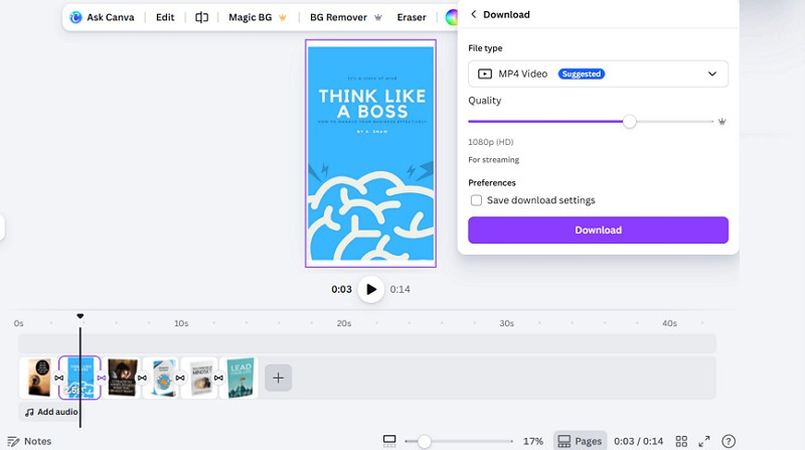The height and width of the screenshot is (450, 805).
Task: Click the crown icon next to BG Remover
Action: (x=378, y=17)
